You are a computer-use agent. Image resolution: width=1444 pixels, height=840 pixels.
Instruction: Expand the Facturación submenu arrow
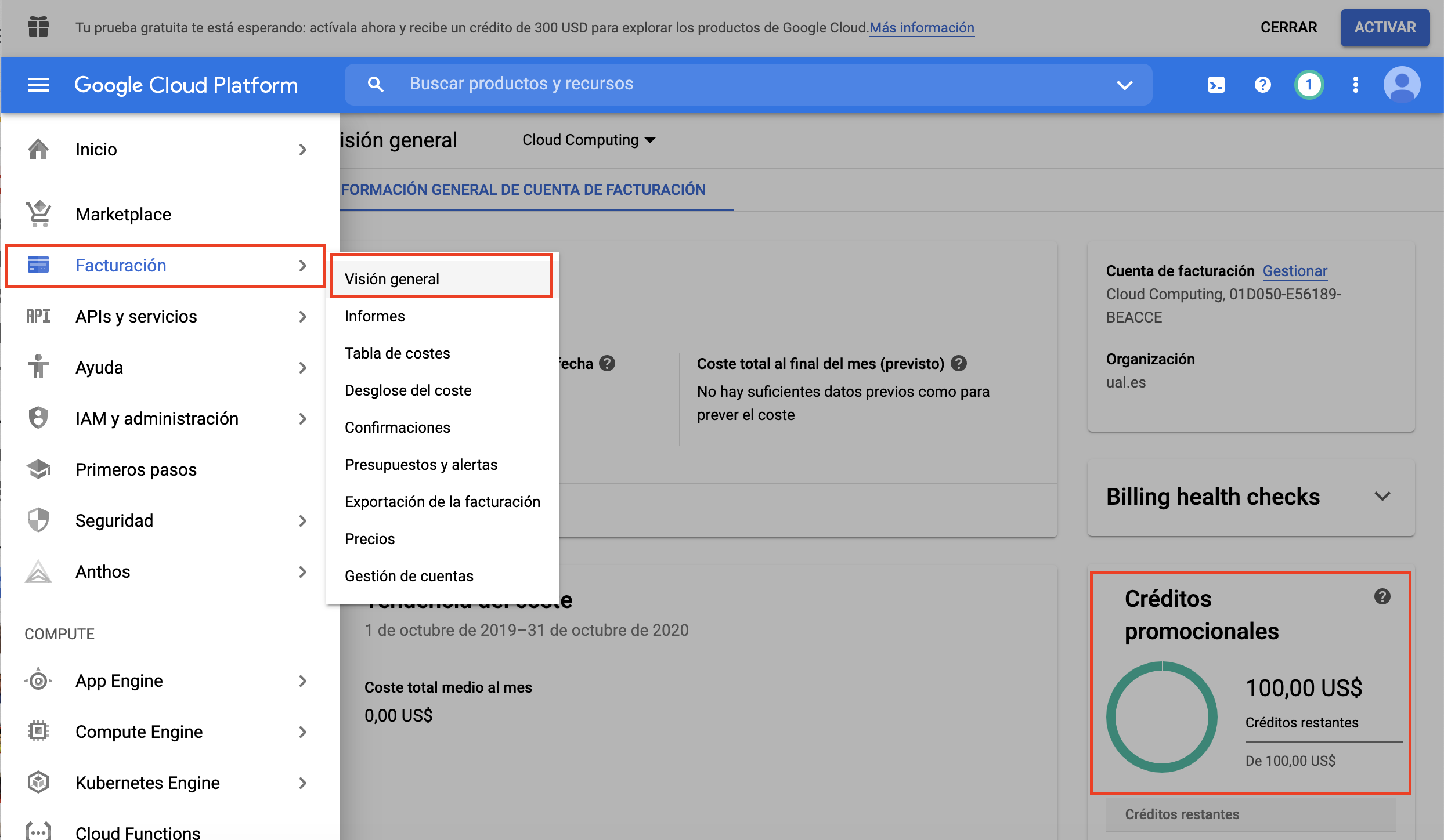point(301,266)
